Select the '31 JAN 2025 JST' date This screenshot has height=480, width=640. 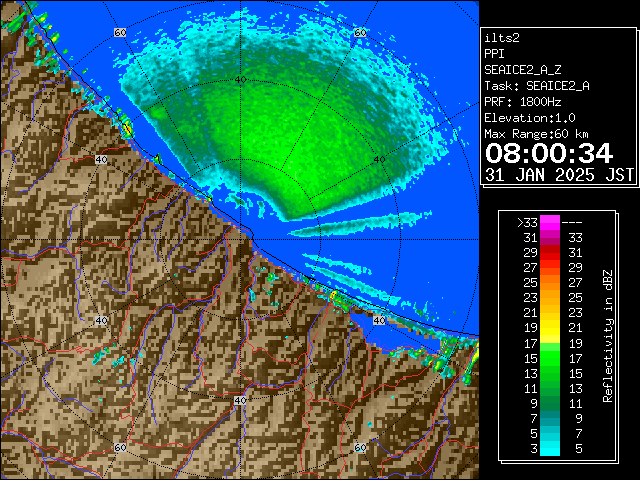(x=559, y=175)
